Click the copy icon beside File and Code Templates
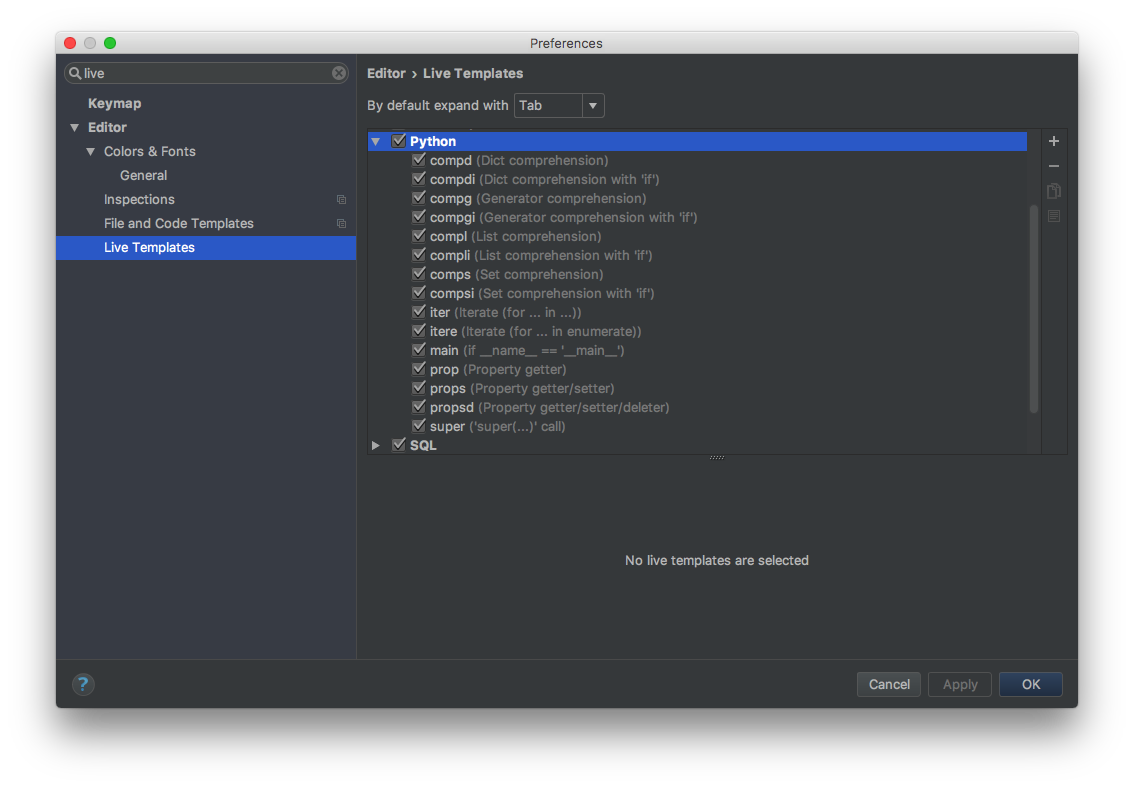This screenshot has height=788, width=1134. click(x=341, y=224)
